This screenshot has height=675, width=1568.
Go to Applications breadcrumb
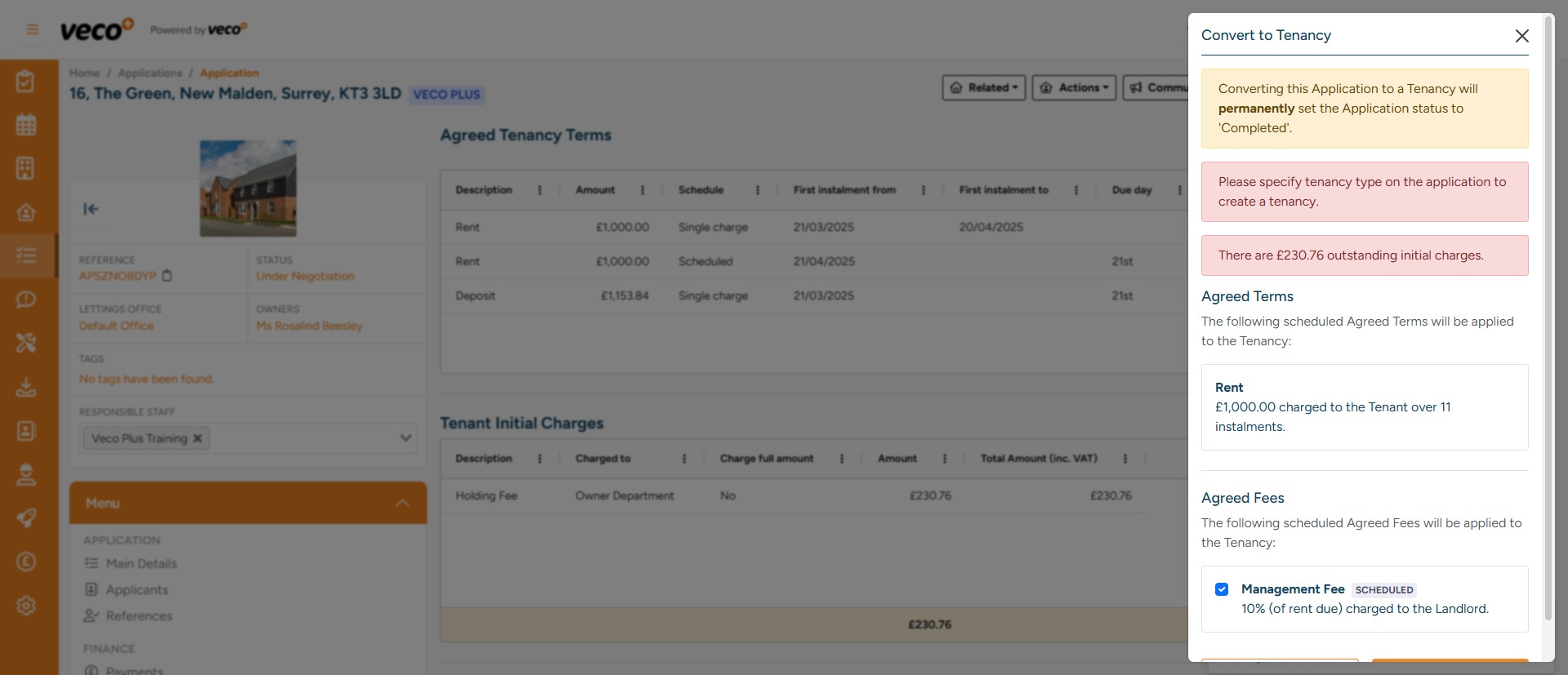pos(149,73)
